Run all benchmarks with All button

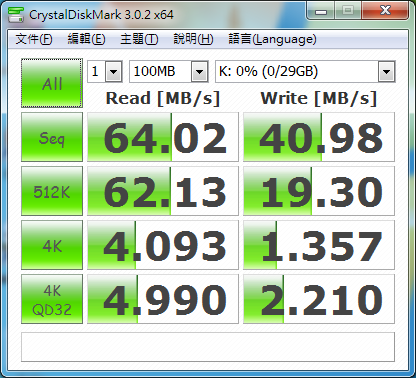click(x=52, y=83)
